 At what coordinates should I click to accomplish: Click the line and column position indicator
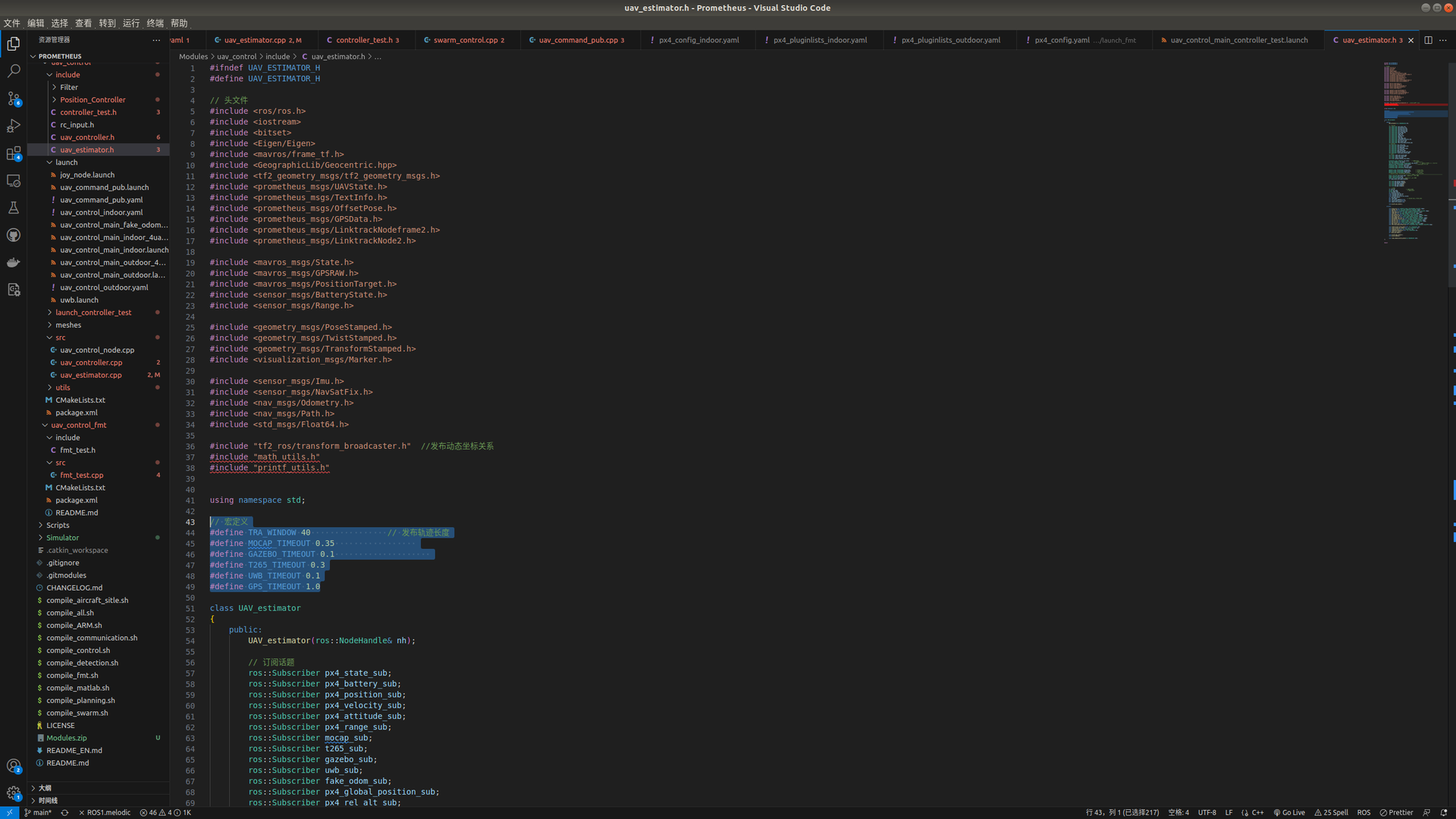pyautogui.click(x=1122, y=812)
